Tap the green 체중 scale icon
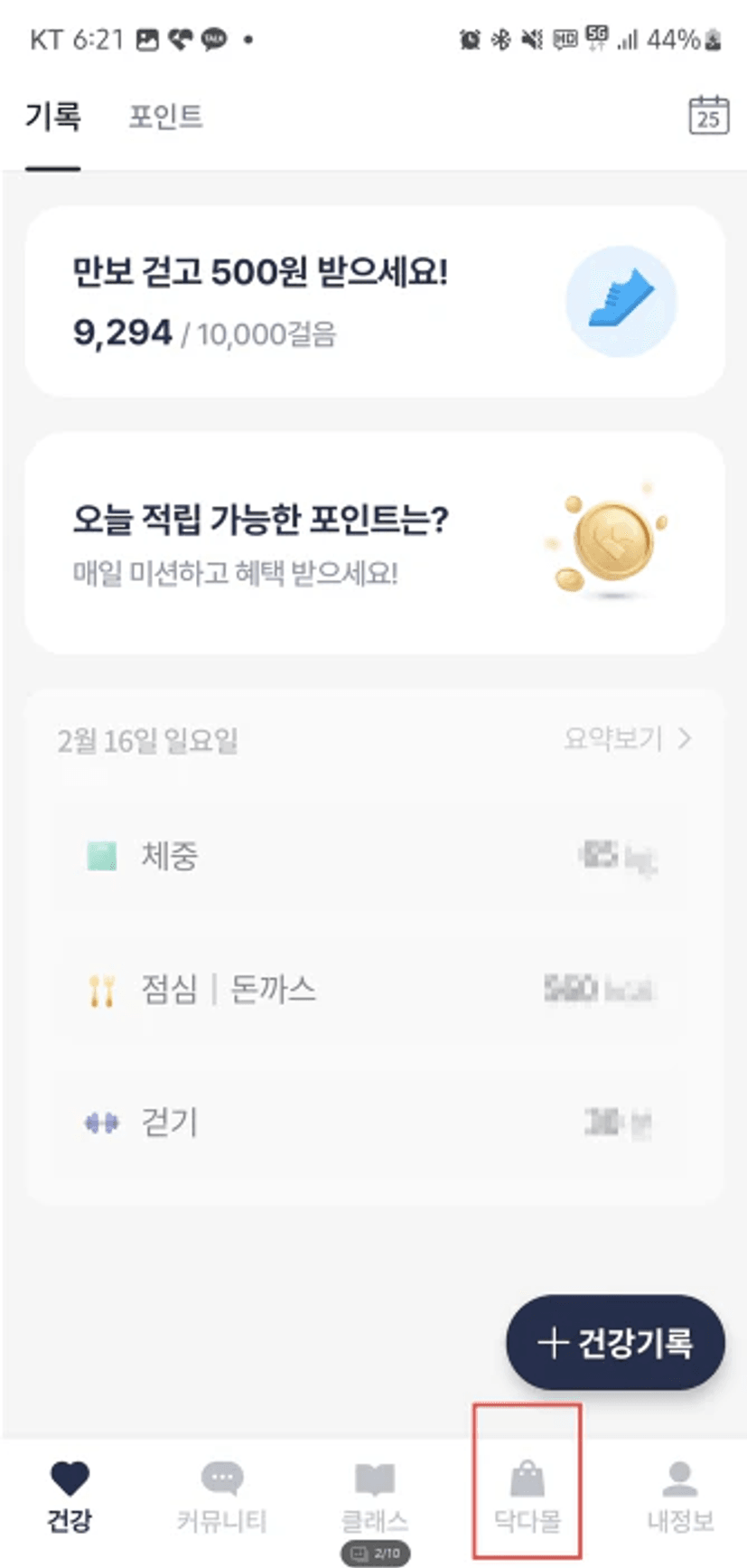The image size is (747, 1568). click(x=101, y=856)
